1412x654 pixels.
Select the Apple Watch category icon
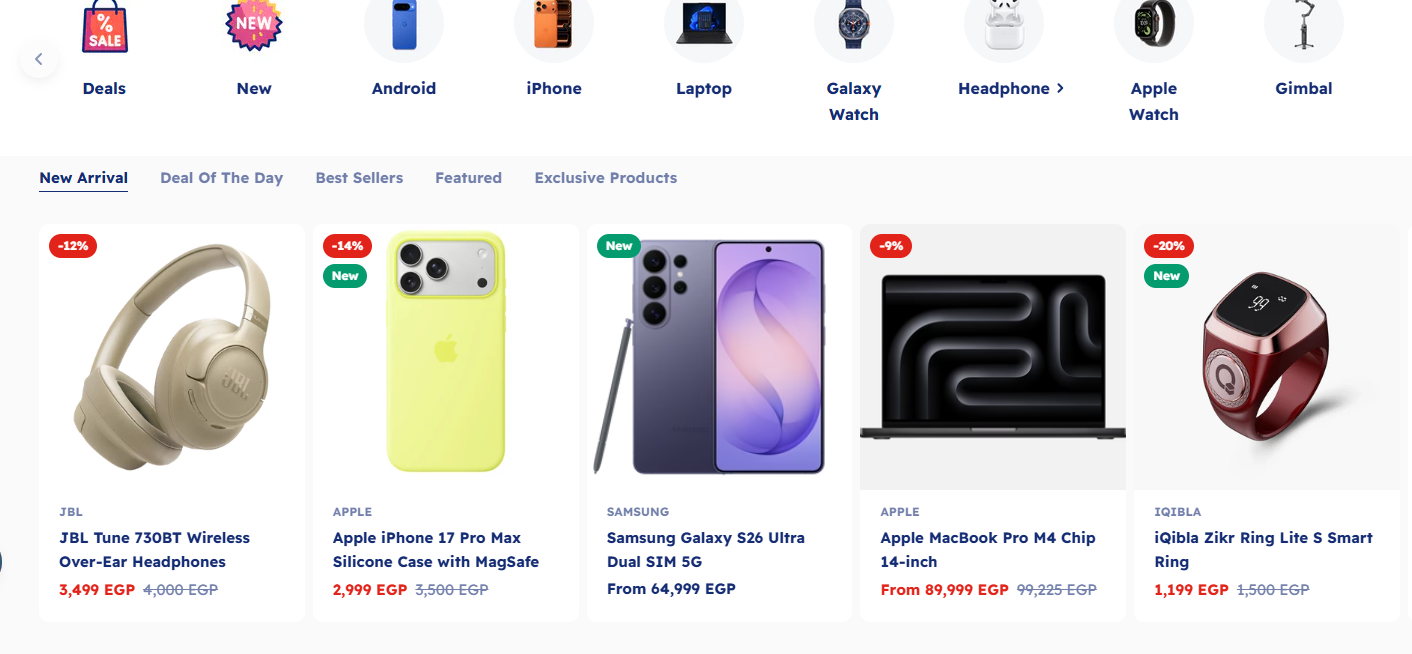(1154, 24)
